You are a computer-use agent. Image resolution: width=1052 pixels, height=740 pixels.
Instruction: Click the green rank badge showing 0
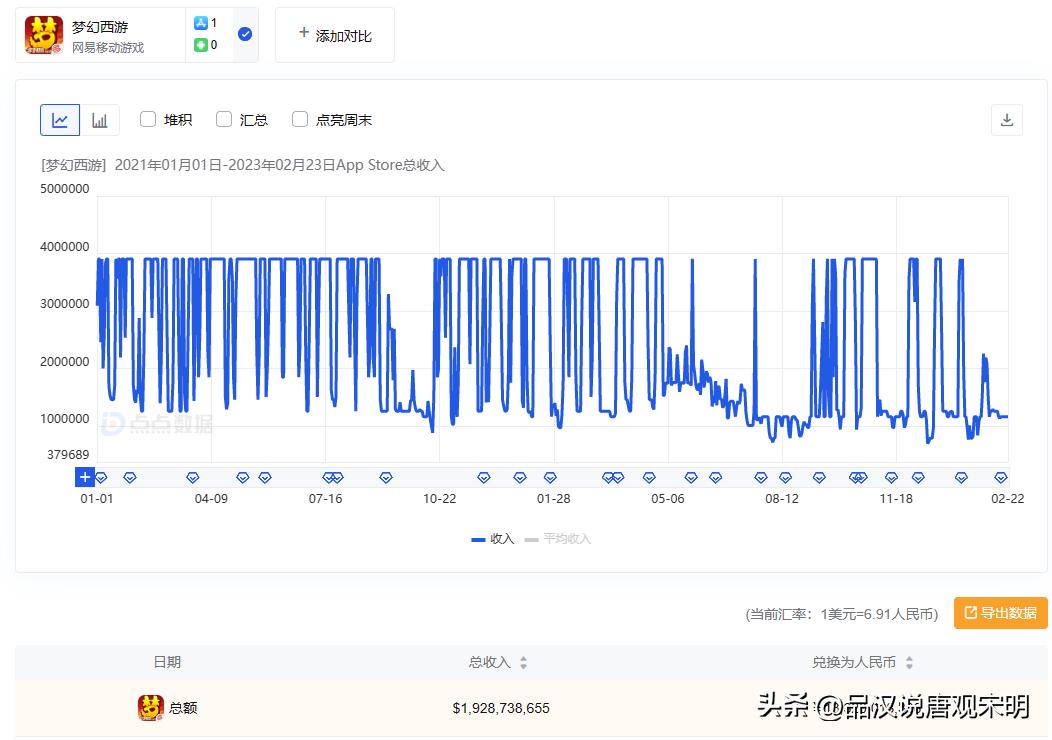click(x=200, y=43)
